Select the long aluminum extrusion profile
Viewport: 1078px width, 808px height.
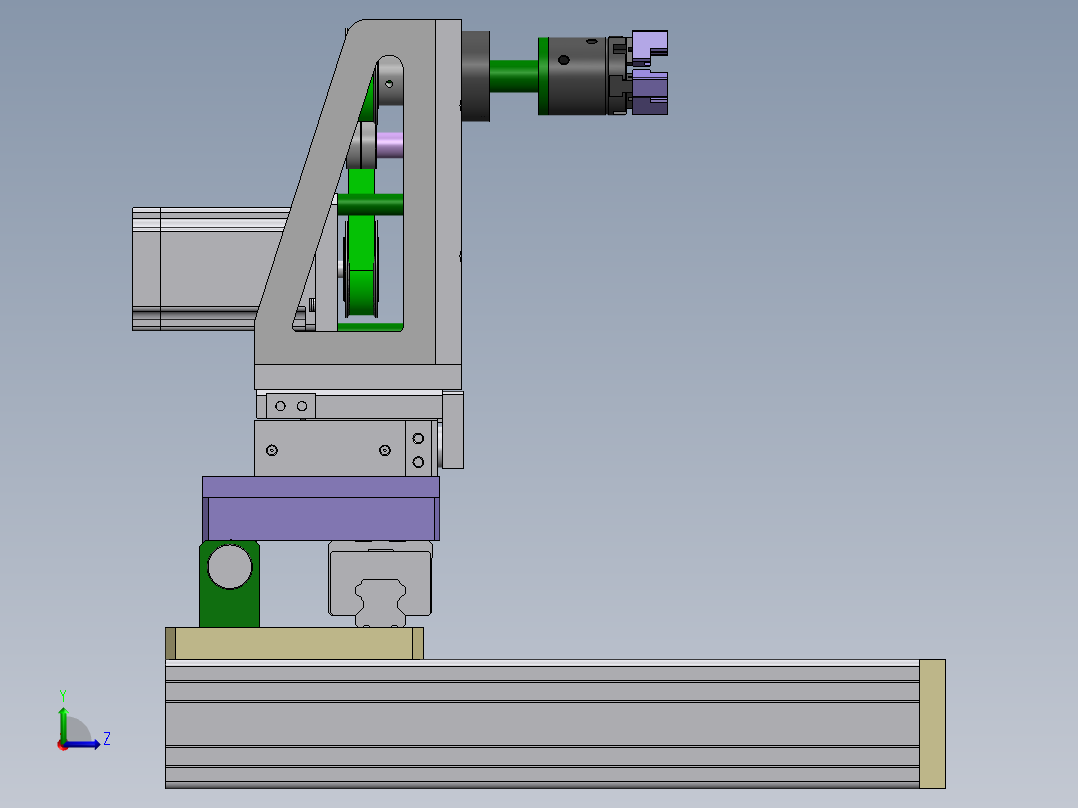pos(542,724)
